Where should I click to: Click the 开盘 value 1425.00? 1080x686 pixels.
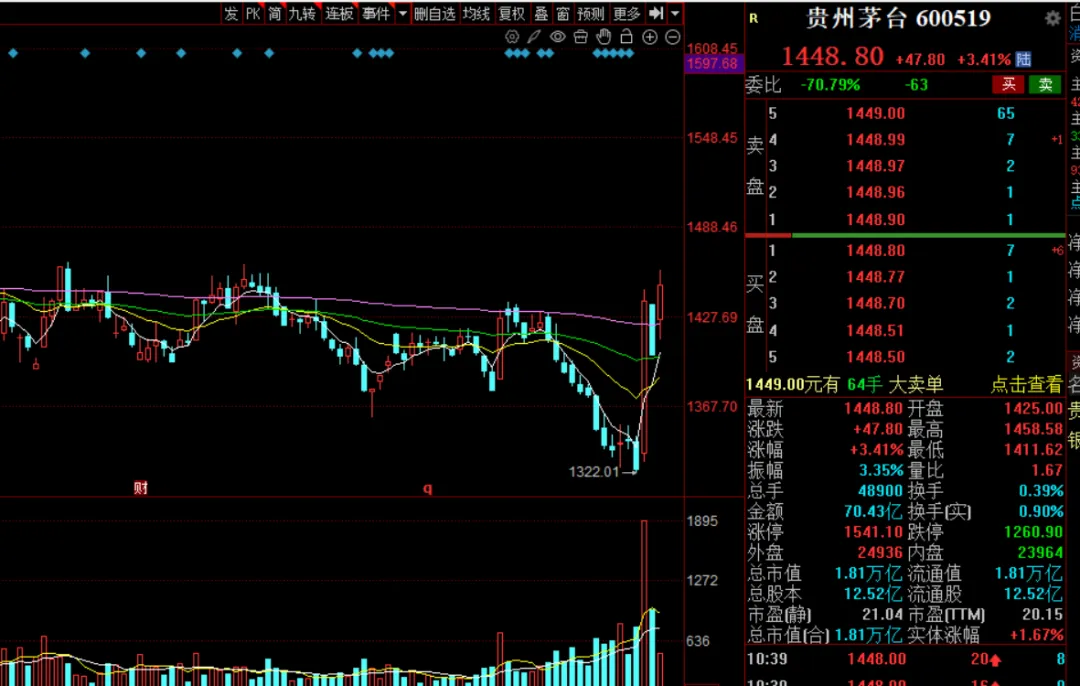[1032, 409]
